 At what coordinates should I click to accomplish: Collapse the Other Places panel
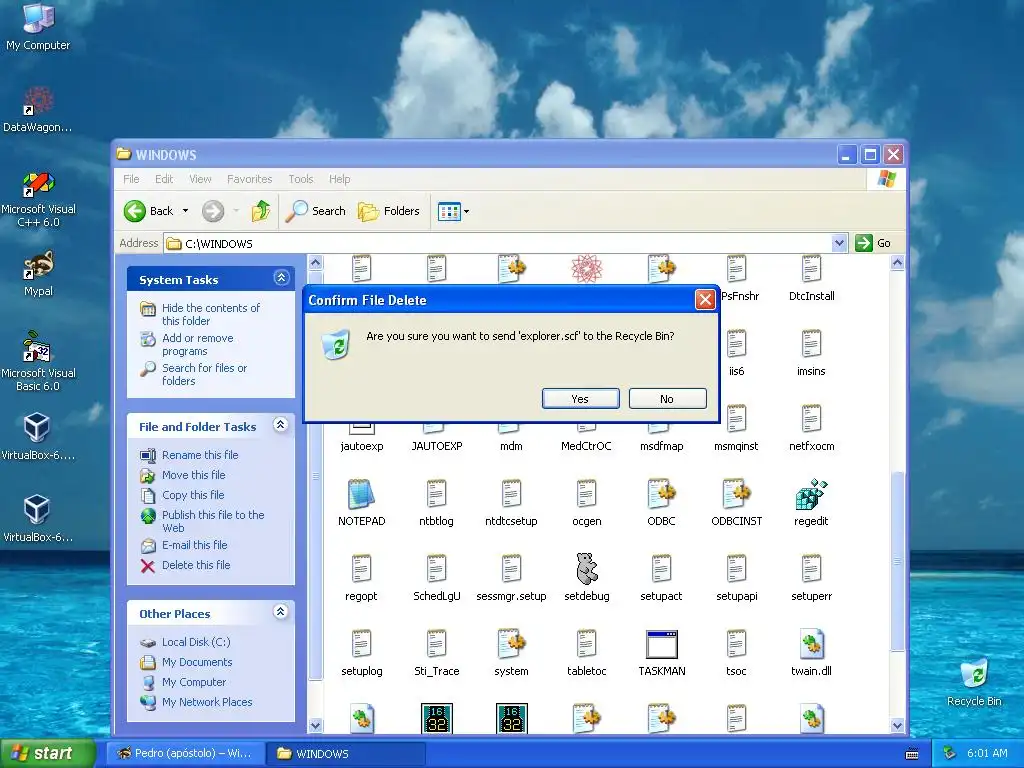tap(281, 612)
